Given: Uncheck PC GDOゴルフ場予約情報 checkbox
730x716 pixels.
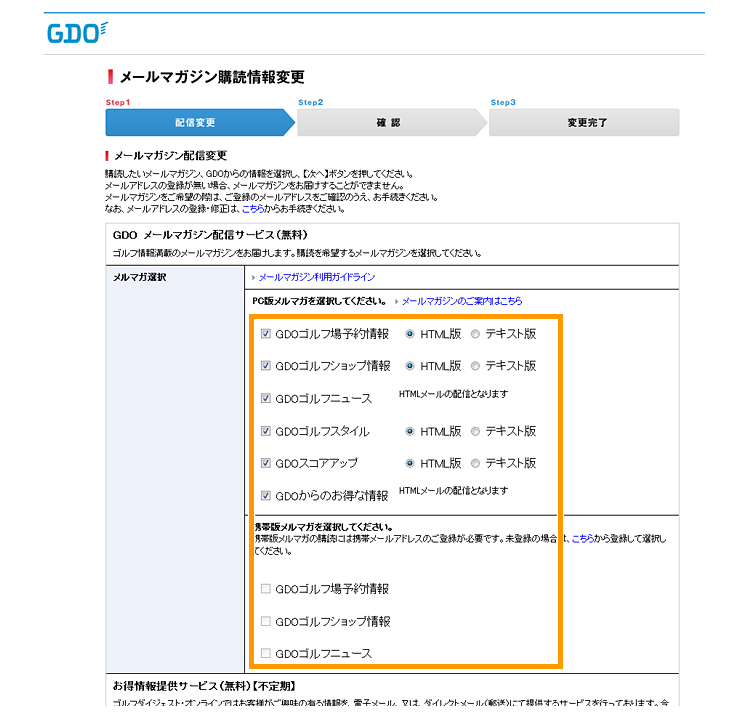Looking at the screenshot, I should [x=265, y=334].
